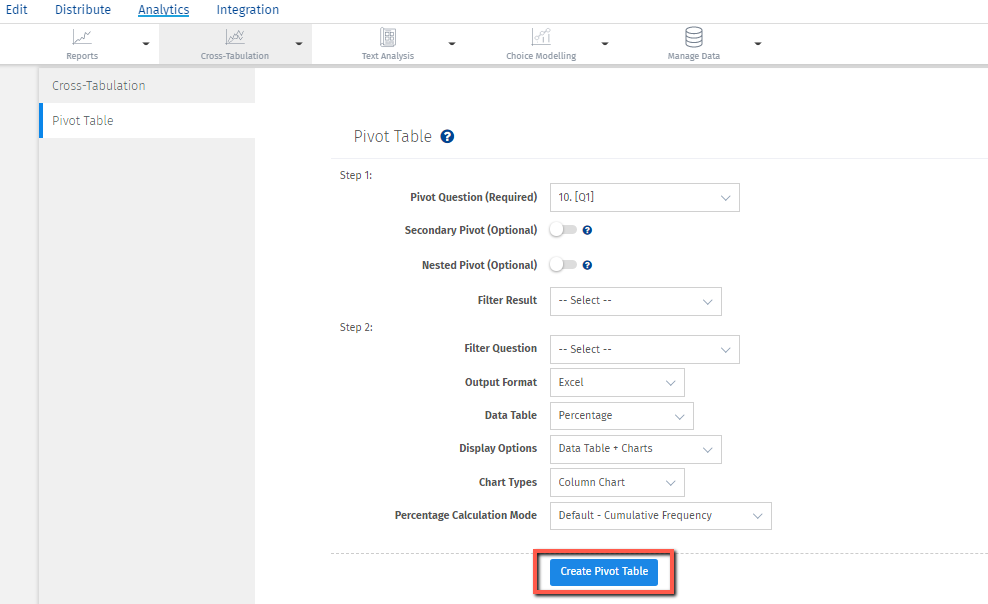Open the Percentage Calculation Mode dropdown
This screenshot has width=988, height=604.
point(660,516)
